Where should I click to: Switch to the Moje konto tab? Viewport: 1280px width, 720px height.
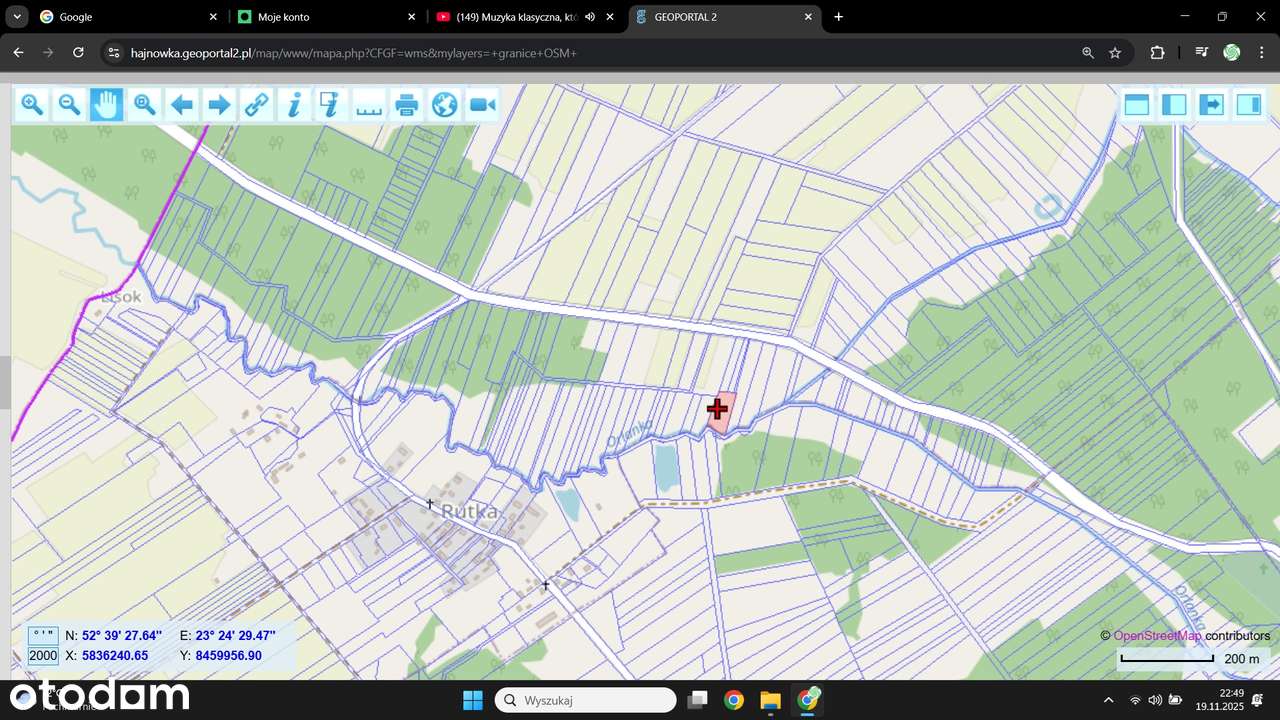[327, 17]
